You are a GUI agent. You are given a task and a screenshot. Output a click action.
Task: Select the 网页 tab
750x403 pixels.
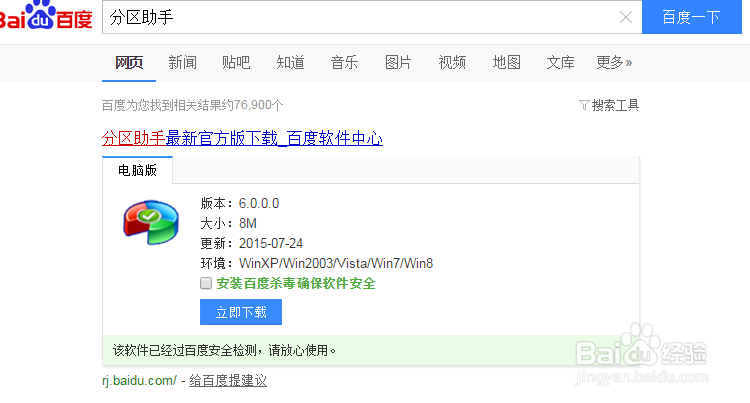[x=129, y=62]
